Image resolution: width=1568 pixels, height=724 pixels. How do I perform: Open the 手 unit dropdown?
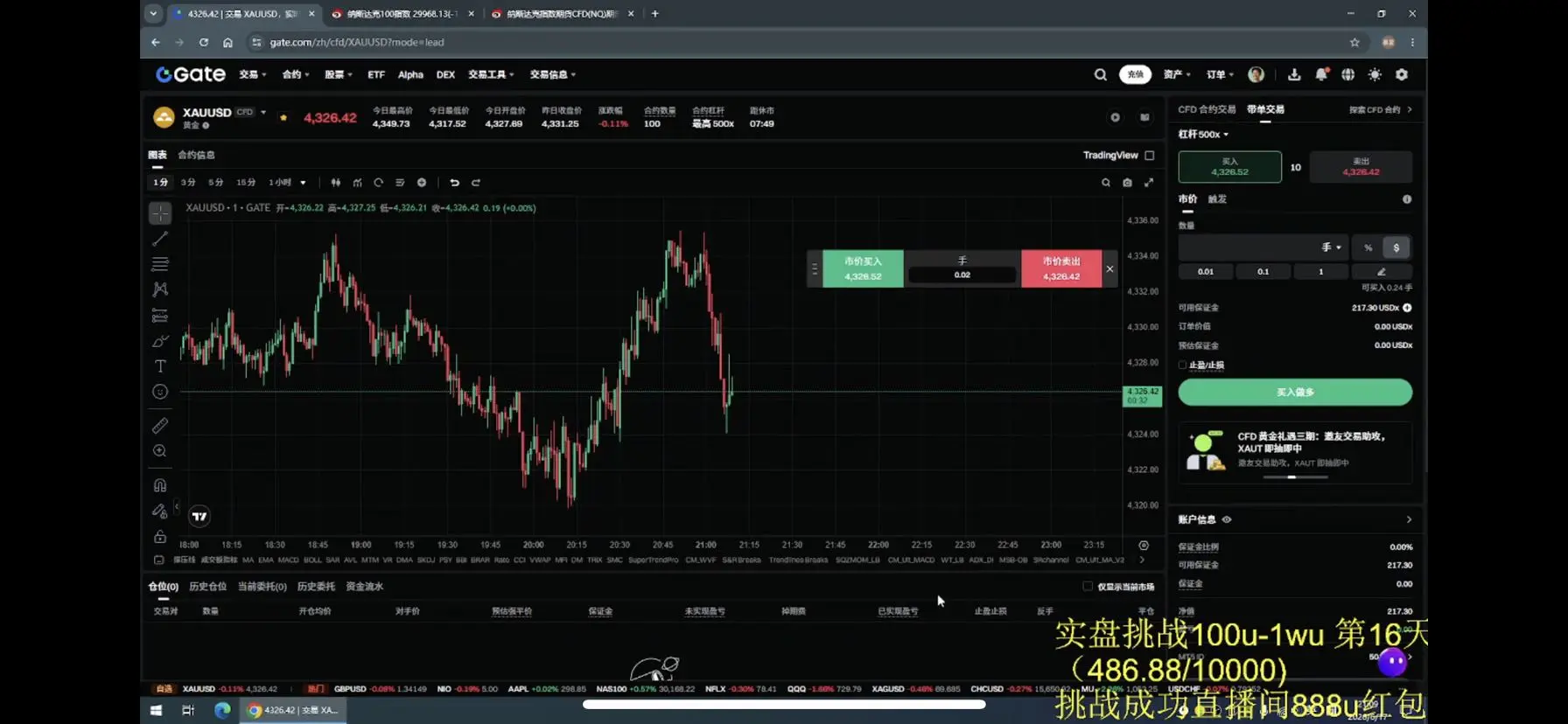coord(1331,248)
